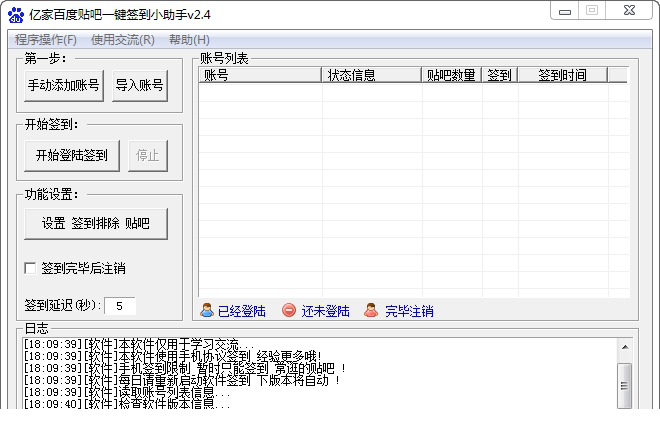
Task: Minimize the window
Action: click(565, 11)
